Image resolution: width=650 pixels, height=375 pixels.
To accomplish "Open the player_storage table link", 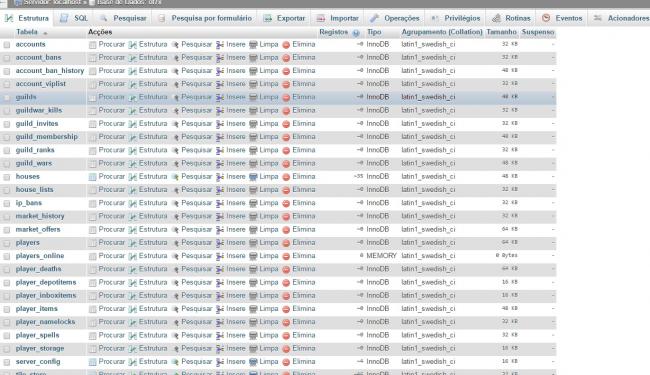I will point(40,348).
